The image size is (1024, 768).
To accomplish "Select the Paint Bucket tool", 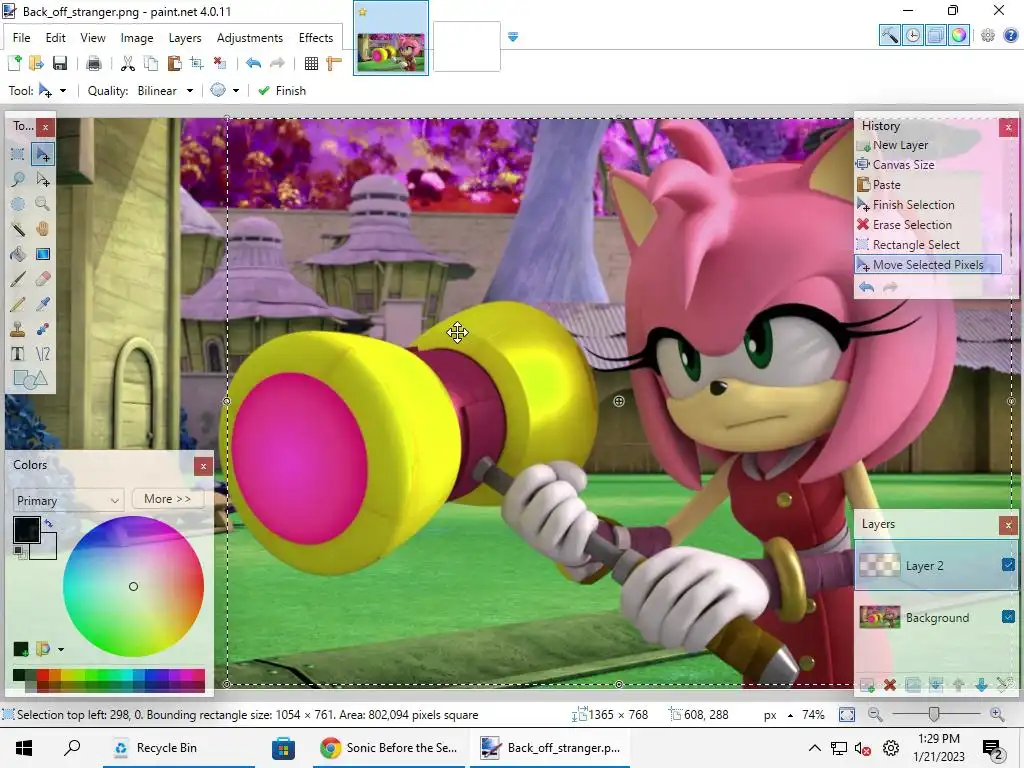I will click(x=18, y=254).
